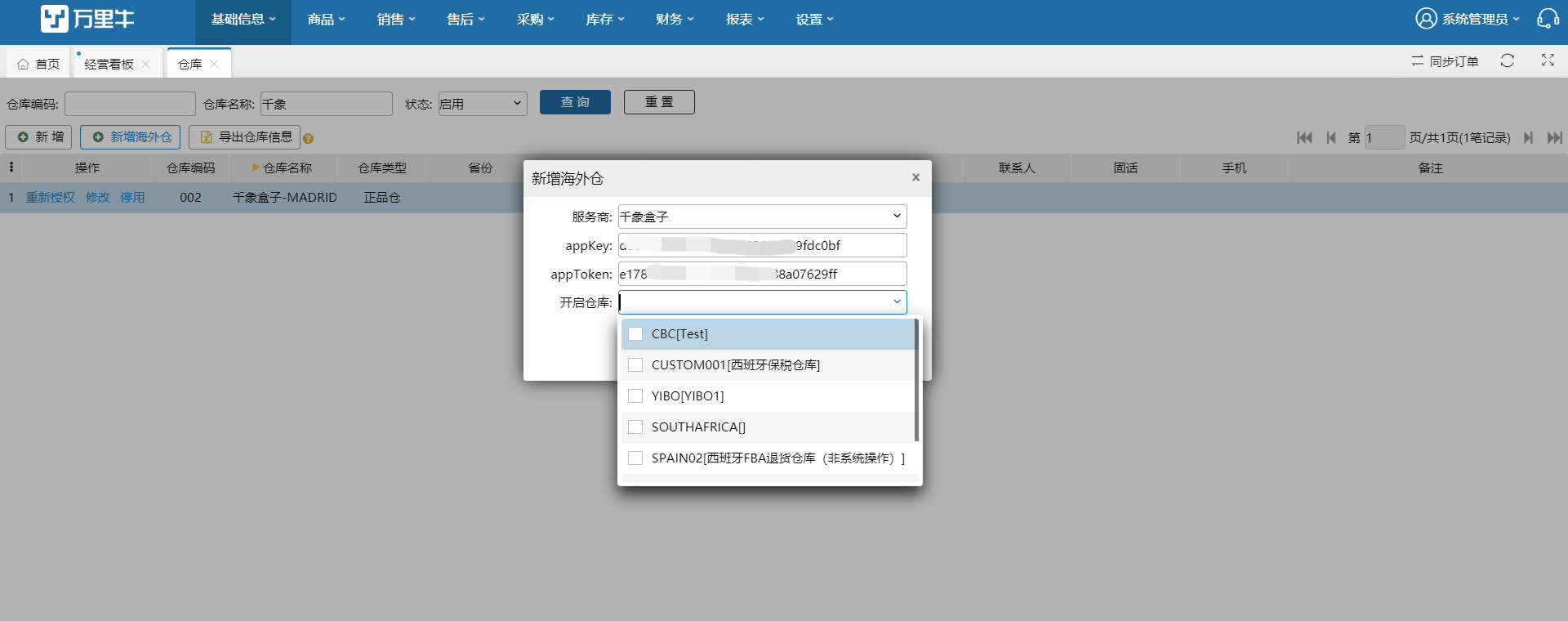Go to the first page icon
The width and height of the screenshot is (1568, 621).
click(1304, 137)
